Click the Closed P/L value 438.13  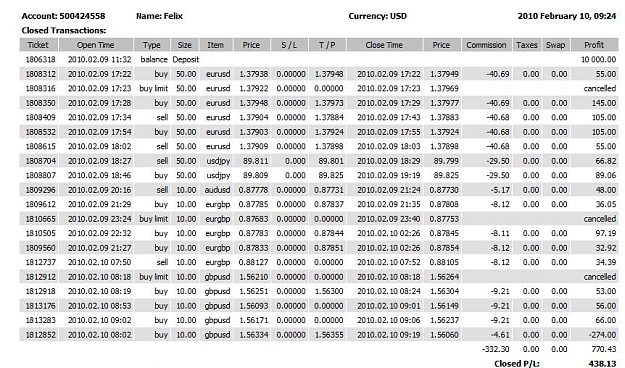602,363
